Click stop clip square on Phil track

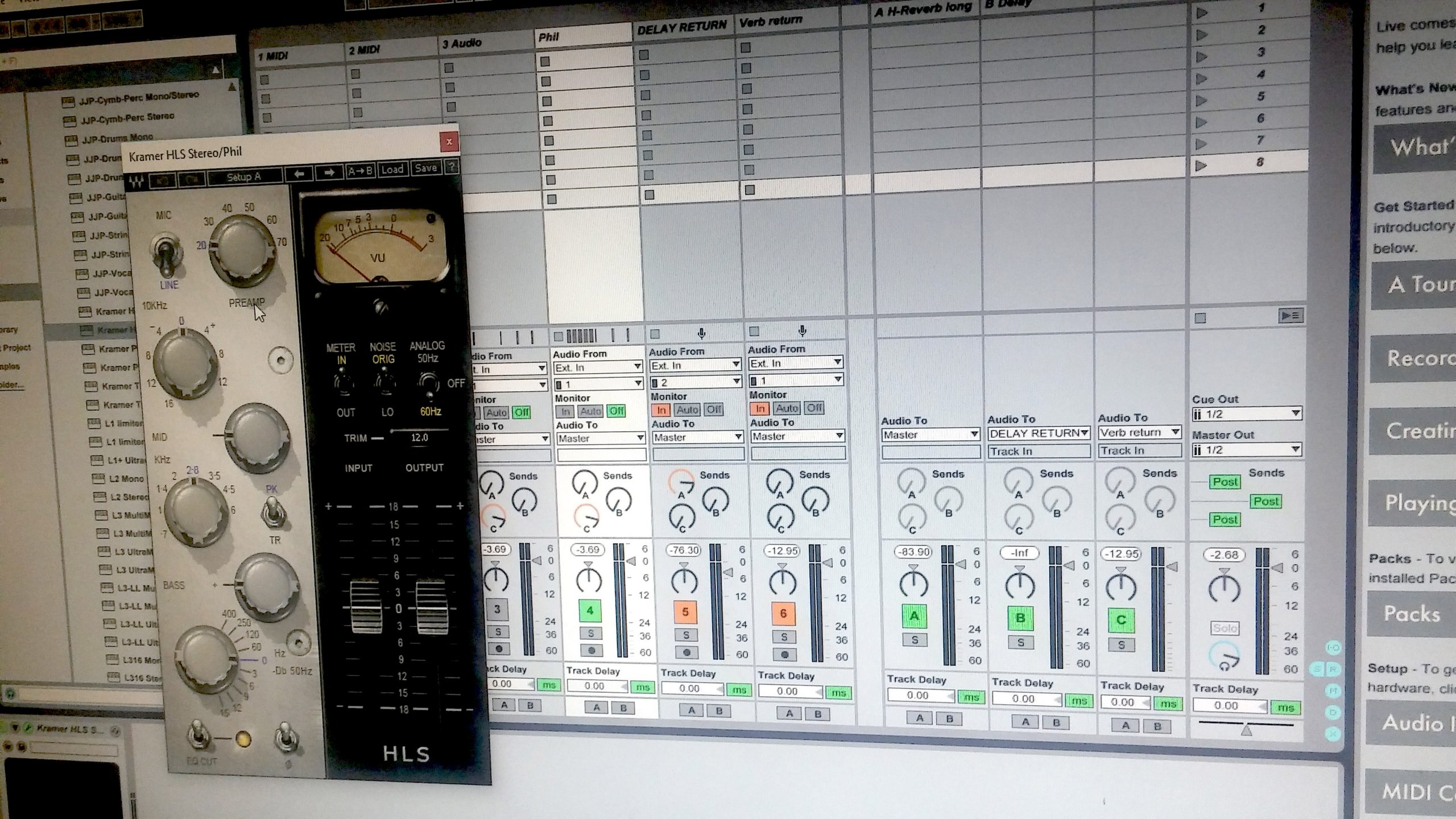point(557,336)
